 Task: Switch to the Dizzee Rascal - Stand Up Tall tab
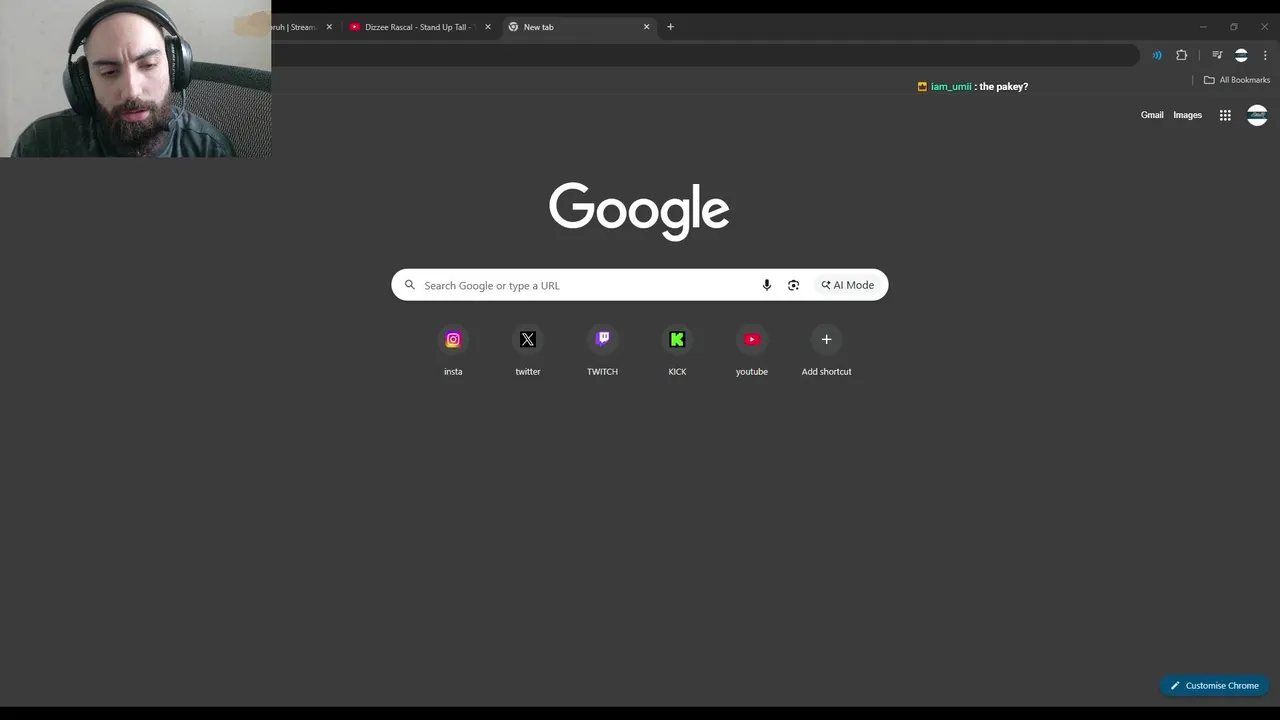pos(418,27)
